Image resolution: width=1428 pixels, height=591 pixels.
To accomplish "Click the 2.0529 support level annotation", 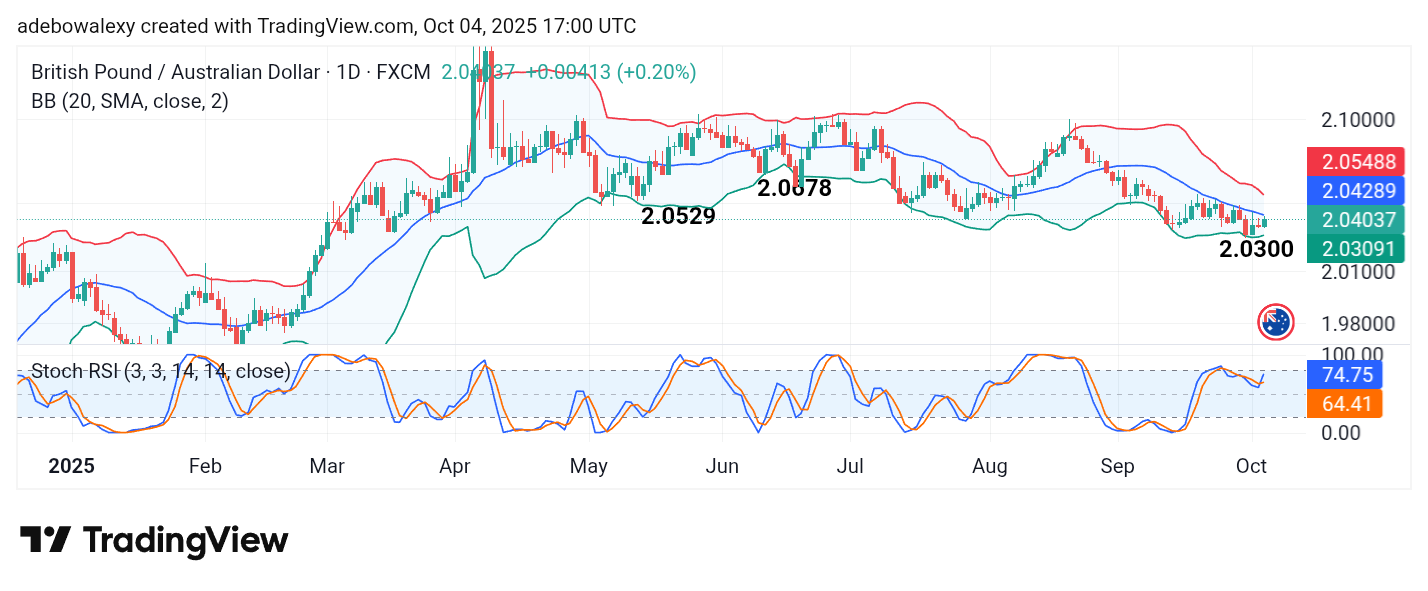I will tap(678, 215).
